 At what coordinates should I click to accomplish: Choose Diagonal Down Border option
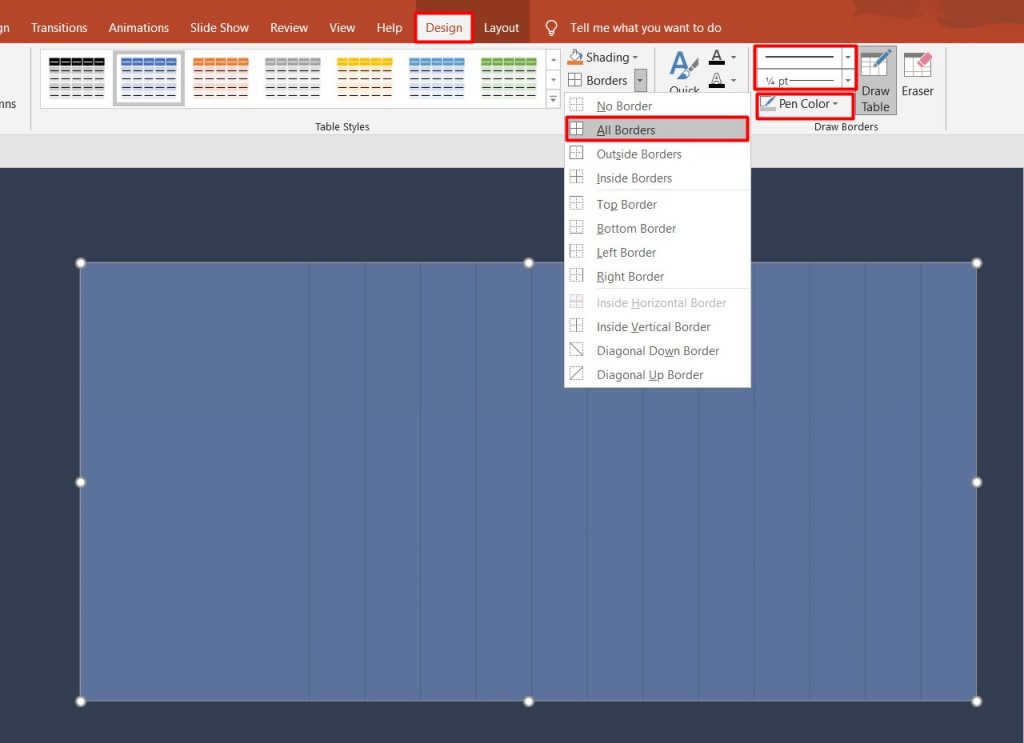click(657, 351)
